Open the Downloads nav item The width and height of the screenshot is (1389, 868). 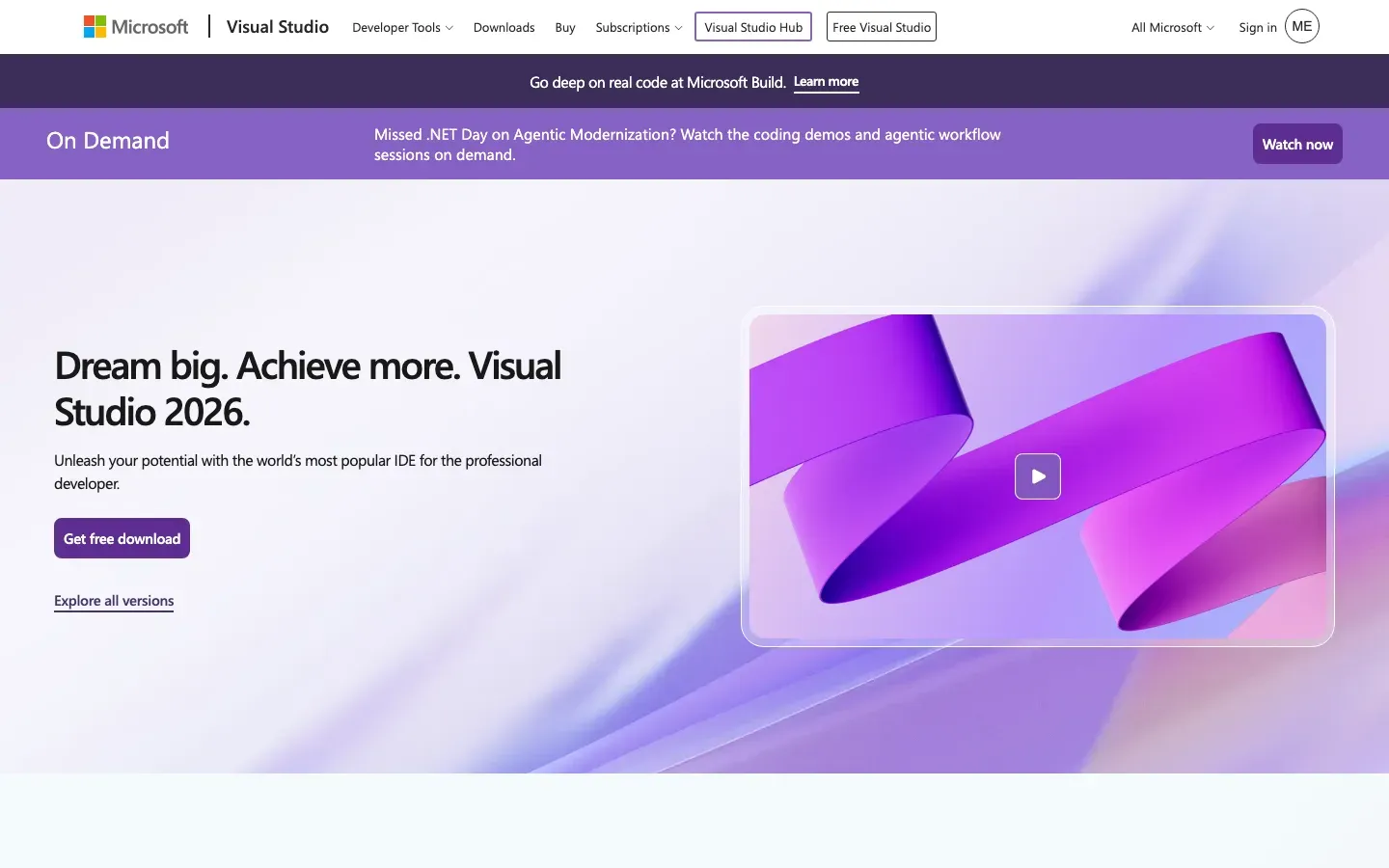click(504, 27)
